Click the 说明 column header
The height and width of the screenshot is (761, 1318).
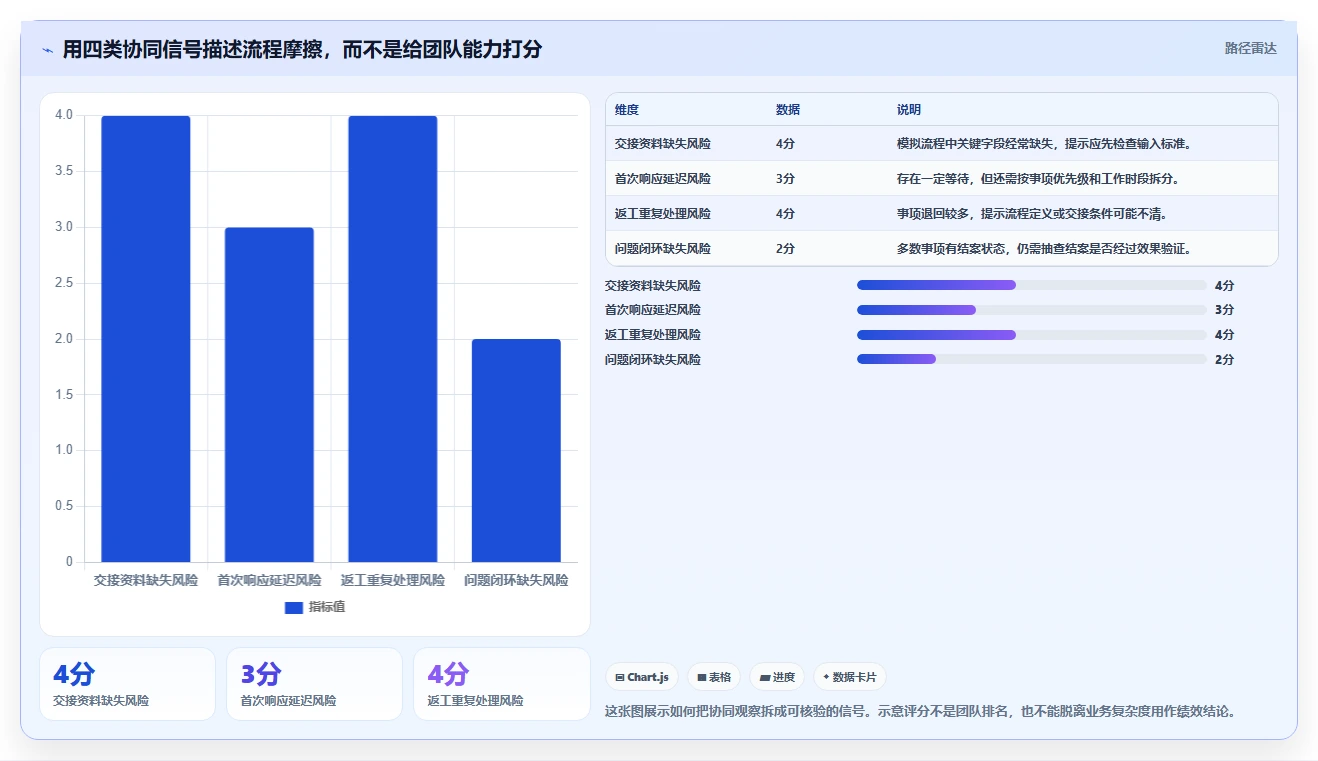click(909, 110)
